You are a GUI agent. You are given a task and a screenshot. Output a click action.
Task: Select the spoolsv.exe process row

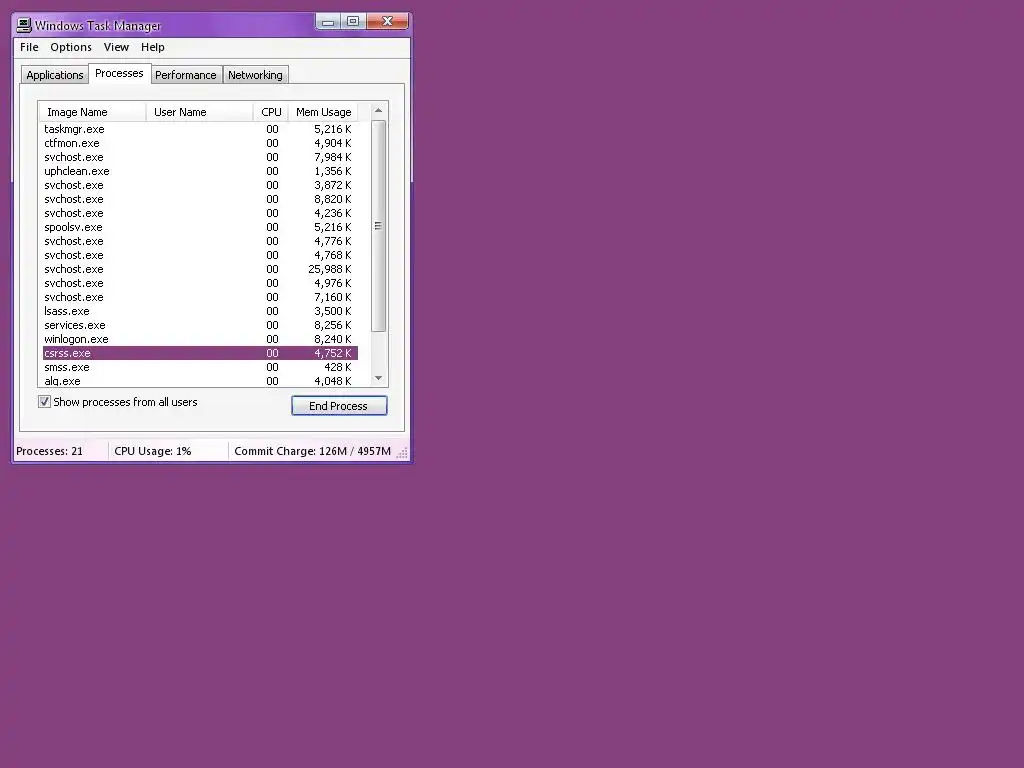(200, 227)
